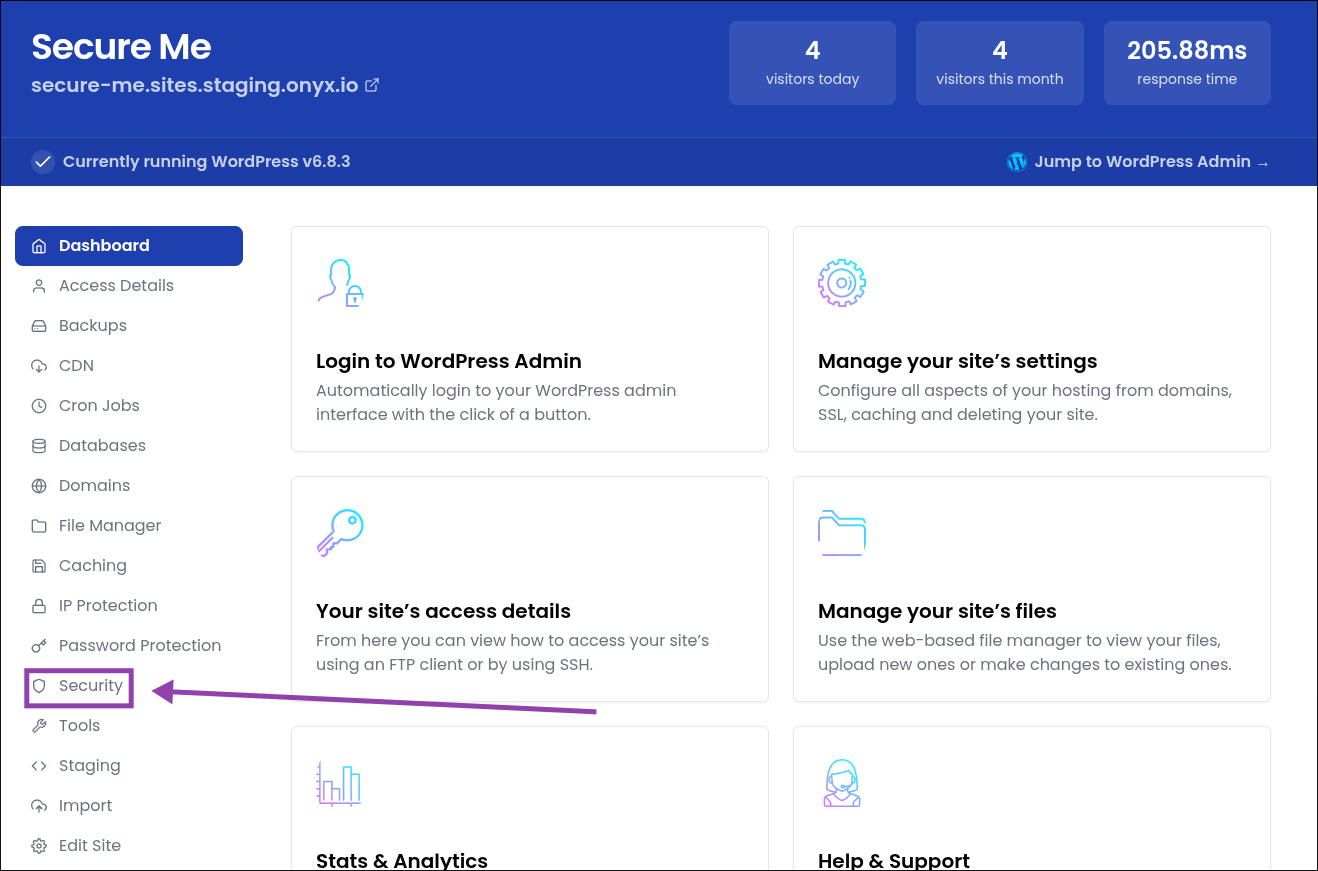The width and height of the screenshot is (1318, 871).
Task: Click the Databases cylinder icon
Action: [x=39, y=446]
